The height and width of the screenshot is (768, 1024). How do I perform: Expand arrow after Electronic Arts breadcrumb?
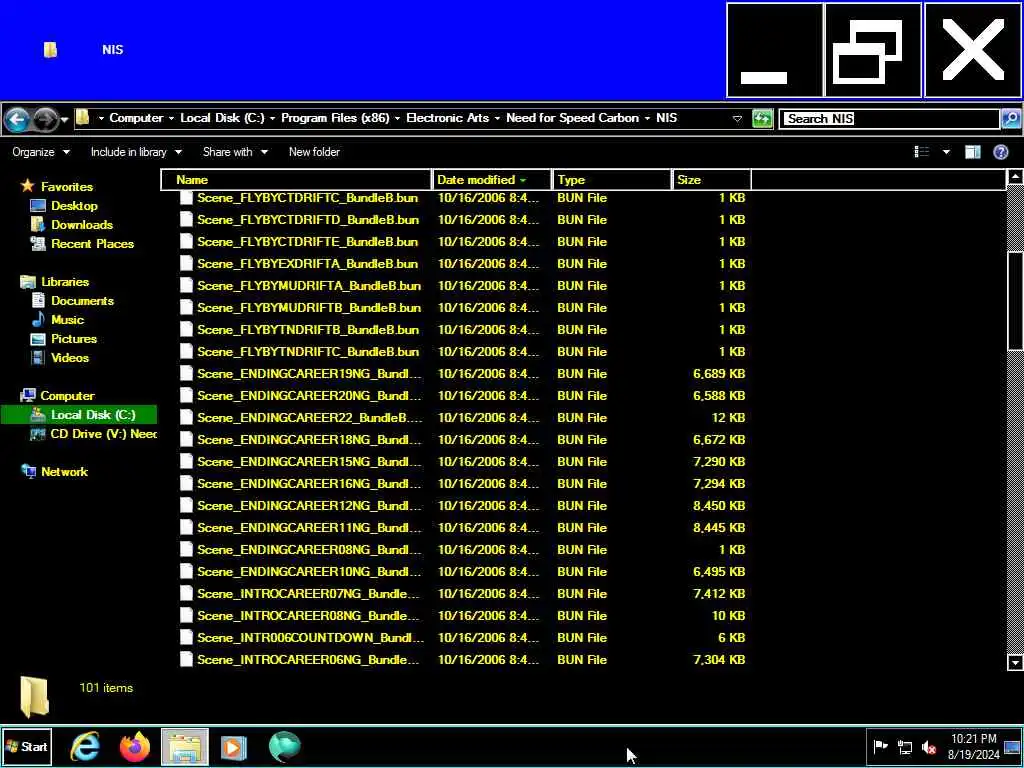click(497, 119)
